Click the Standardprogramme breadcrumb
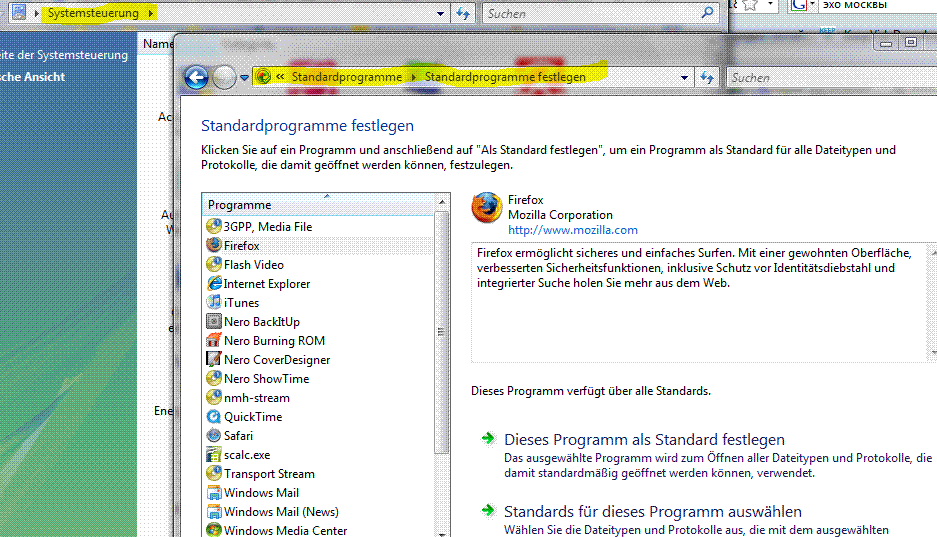This screenshot has width=937, height=537. (x=347, y=77)
